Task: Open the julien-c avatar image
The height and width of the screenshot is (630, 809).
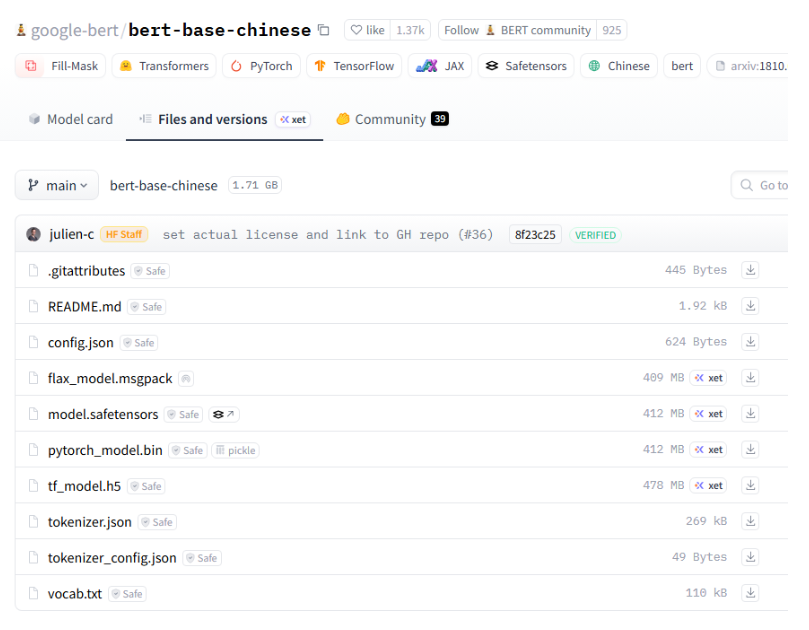Action: tap(34, 234)
